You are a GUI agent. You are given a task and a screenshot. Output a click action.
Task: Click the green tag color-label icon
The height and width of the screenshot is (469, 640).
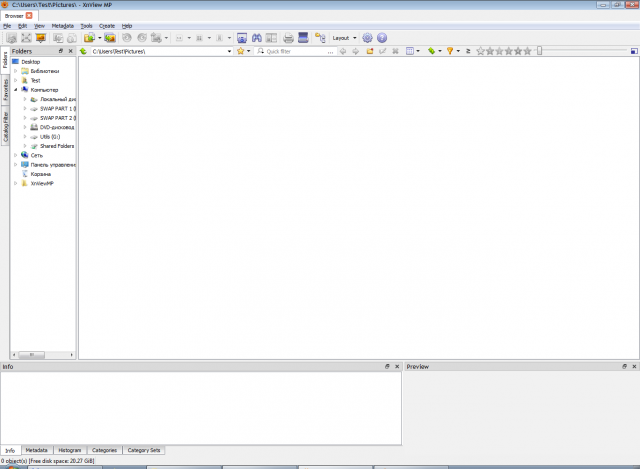pyautogui.click(x=431, y=51)
